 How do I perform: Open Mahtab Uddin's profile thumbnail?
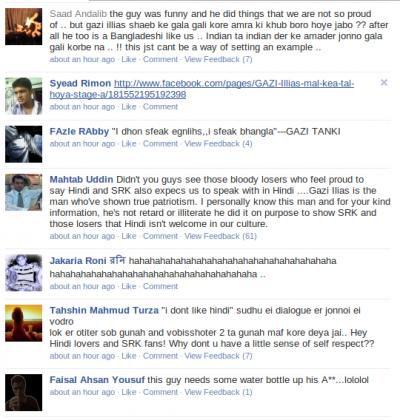[x=24, y=192]
